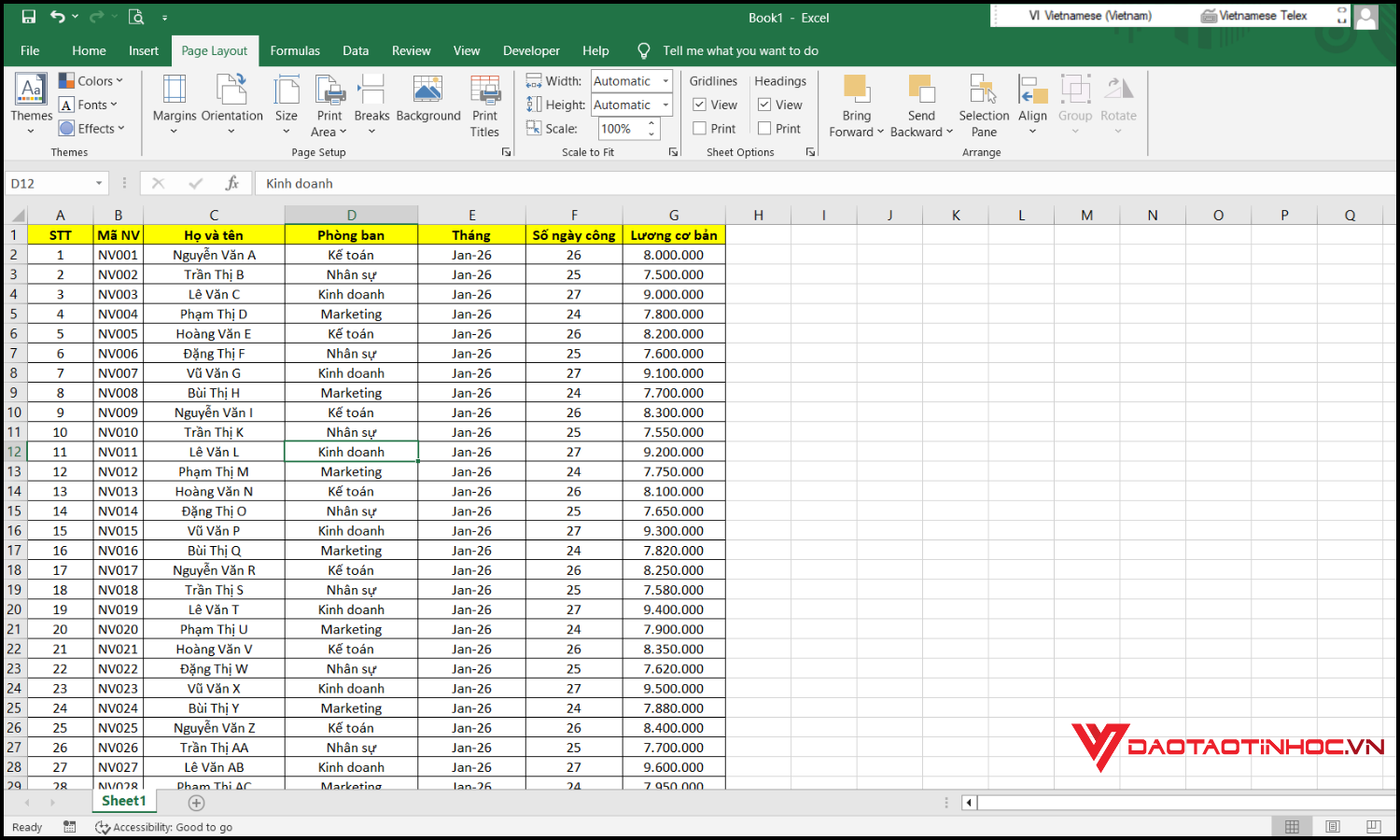Image resolution: width=1400 pixels, height=840 pixels.
Task: Open the theme Fonts dropdown
Action: pos(90,104)
